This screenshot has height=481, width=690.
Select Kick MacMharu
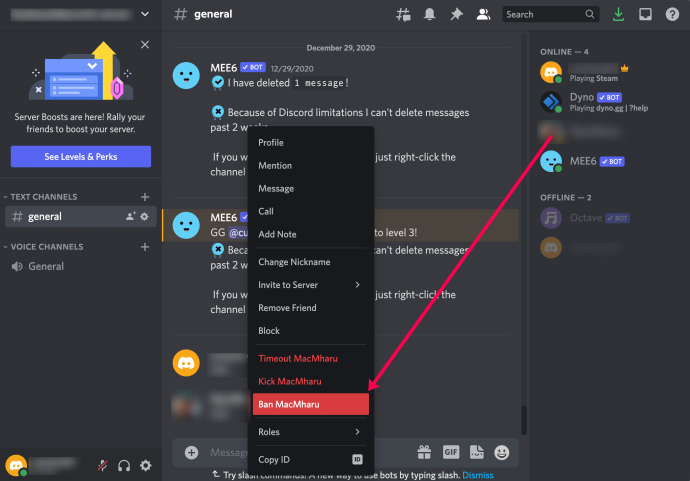pos(311,381)
